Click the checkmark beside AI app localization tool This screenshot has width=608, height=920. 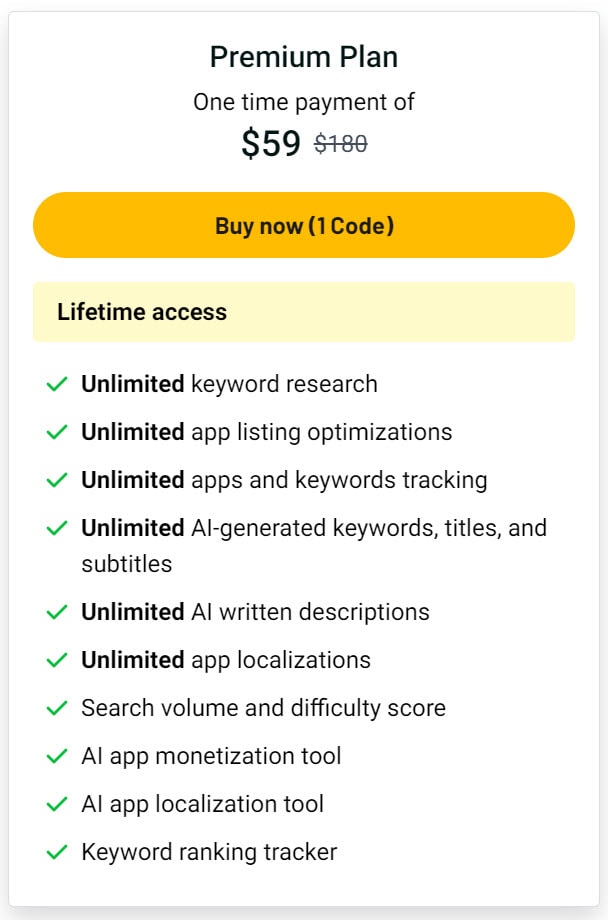tap(57, 804)
